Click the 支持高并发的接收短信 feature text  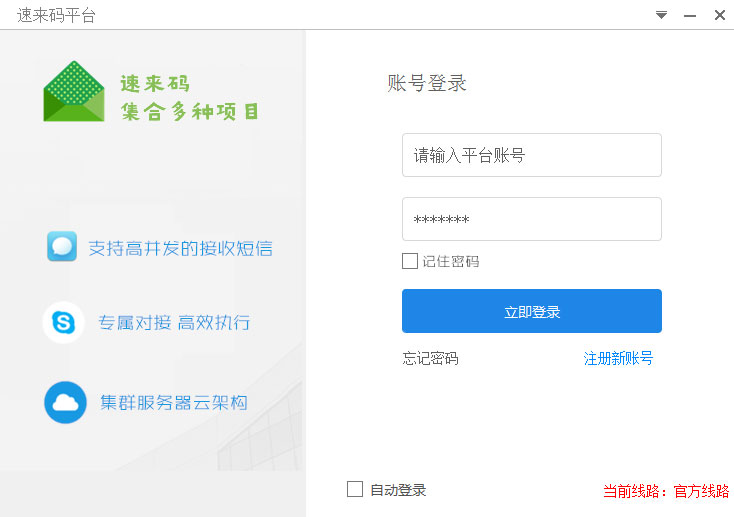(180, 248)
